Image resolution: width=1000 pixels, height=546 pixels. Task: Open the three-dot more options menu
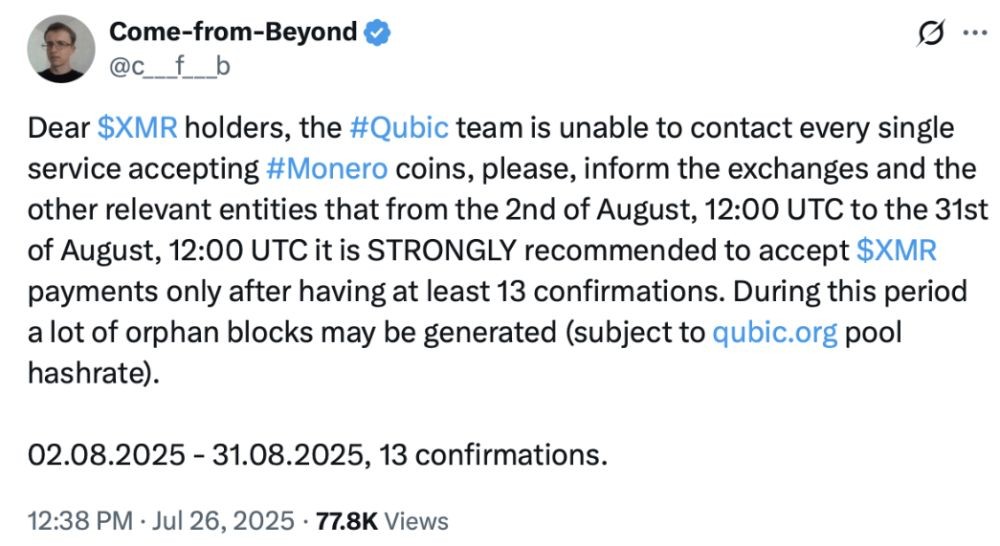click(973, 33)
